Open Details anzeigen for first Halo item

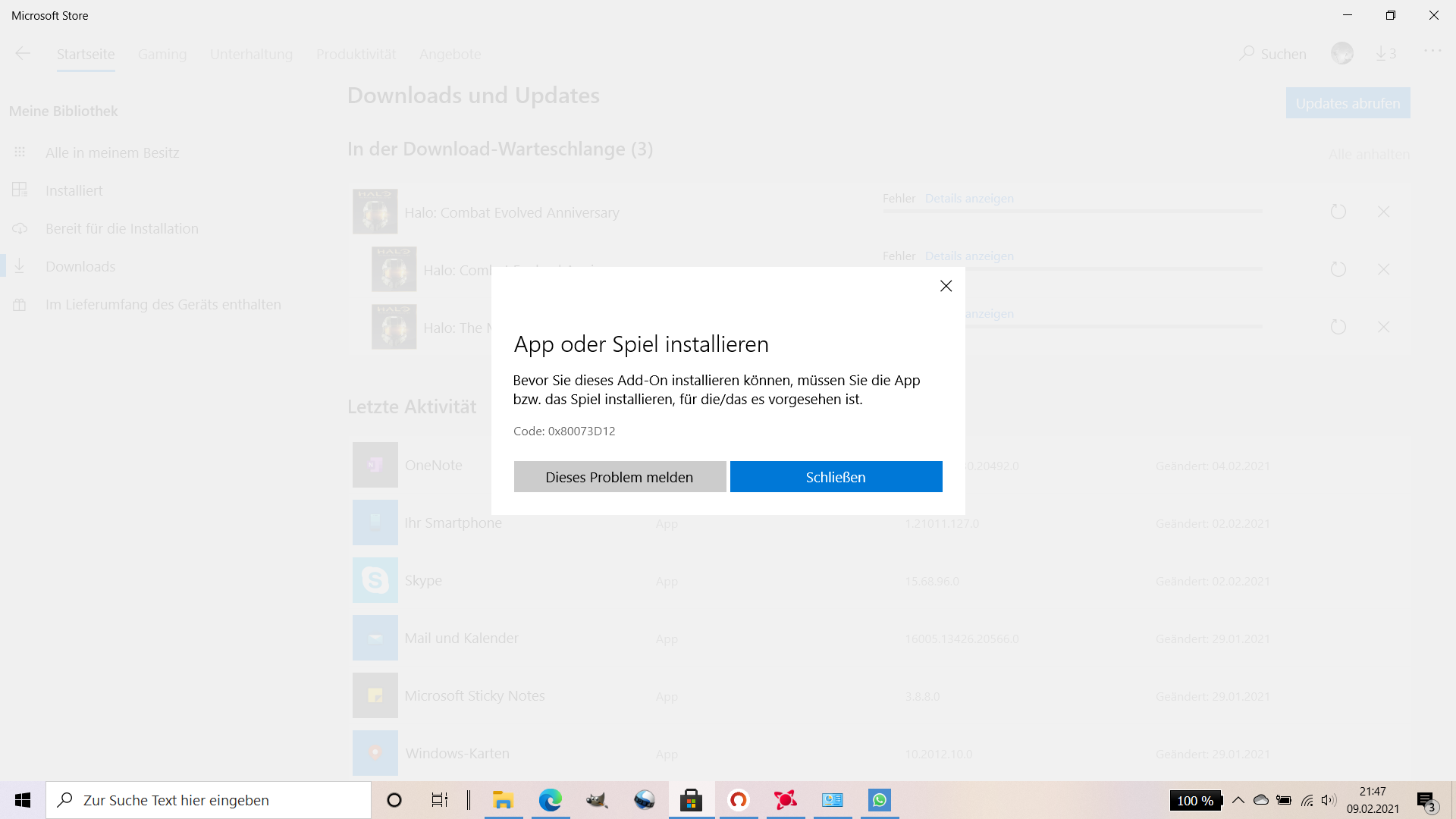pos(969,199)
